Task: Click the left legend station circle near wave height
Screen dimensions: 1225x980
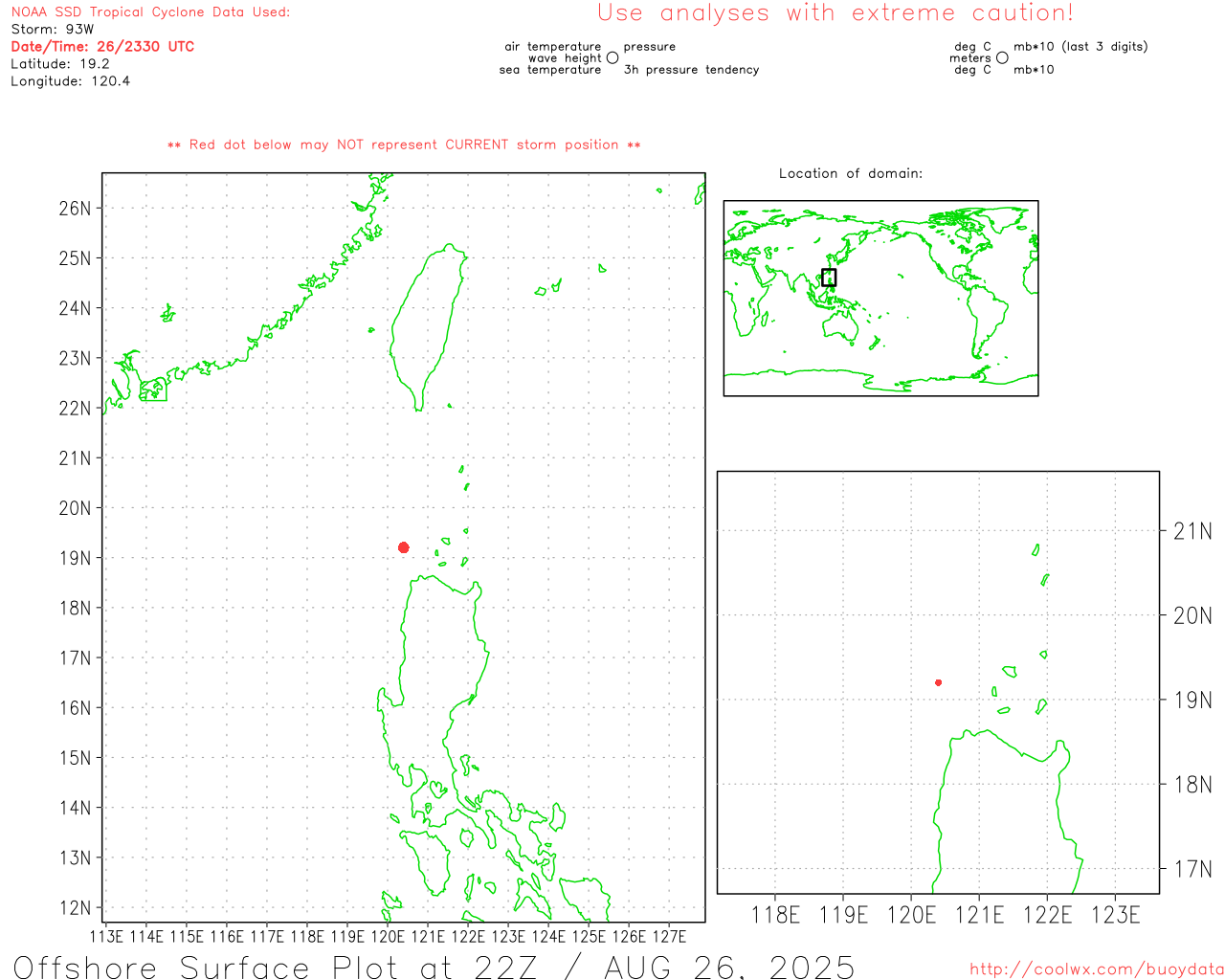Action: pos(612,57)
